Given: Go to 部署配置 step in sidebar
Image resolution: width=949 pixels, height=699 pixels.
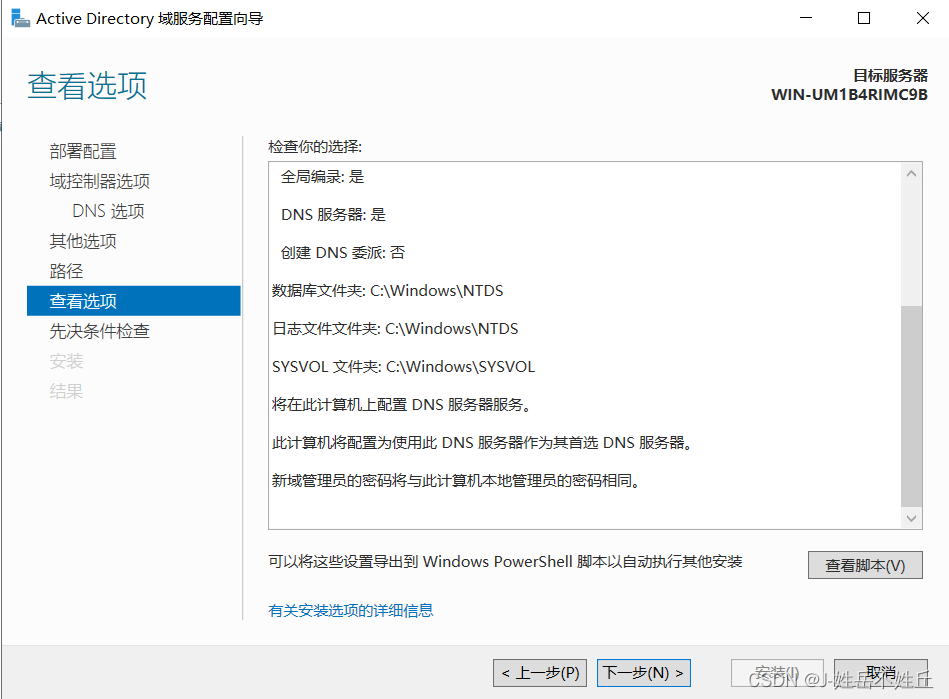Looking at the screenshot, I should (83, 151).
